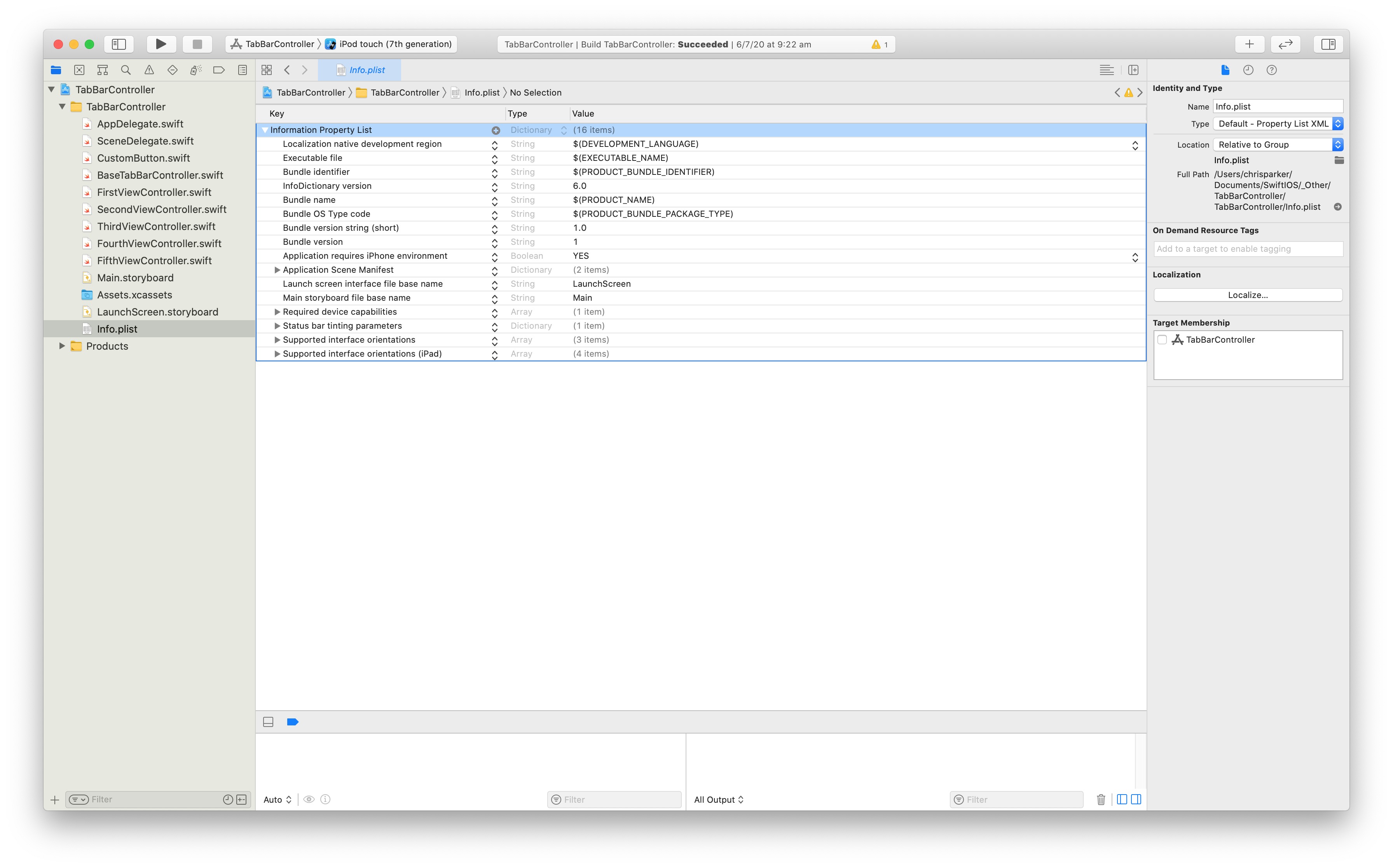The height and width of the screenshot is (868, 1393).
Task: Click the Run (play) button
Action: point(161,44)
